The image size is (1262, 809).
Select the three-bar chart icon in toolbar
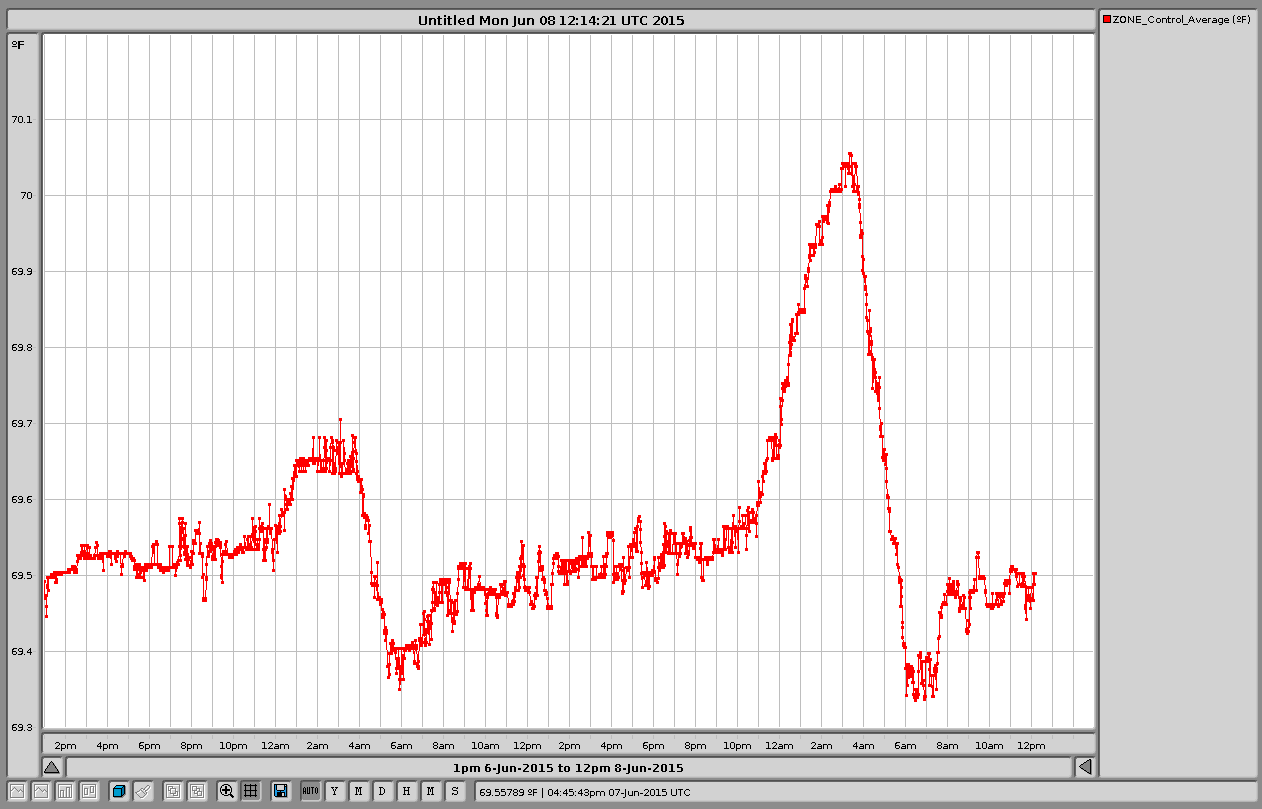pos(65,791)
